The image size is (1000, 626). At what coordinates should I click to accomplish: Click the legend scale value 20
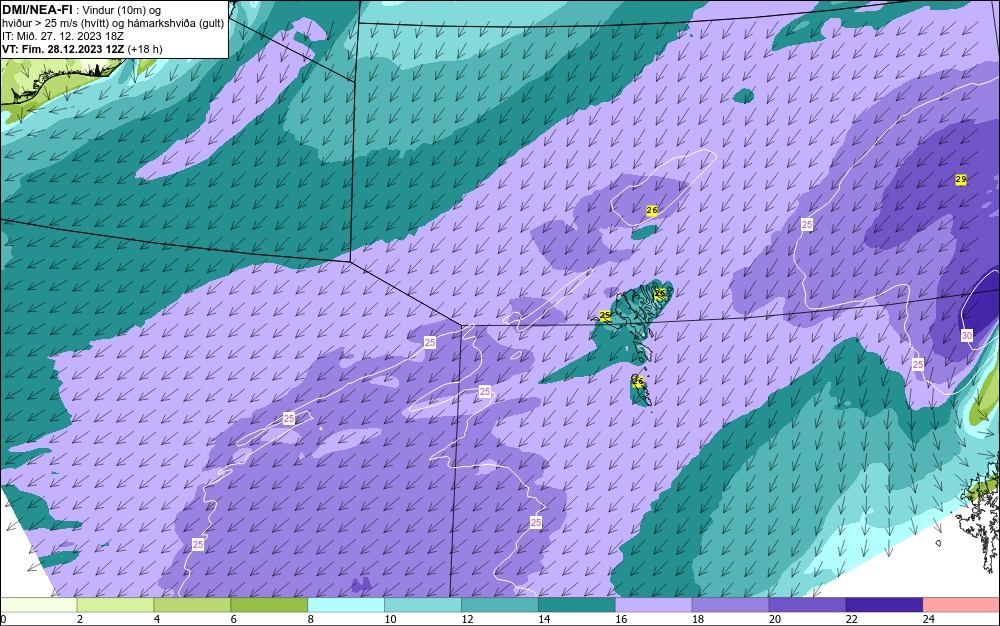point(775,619)
